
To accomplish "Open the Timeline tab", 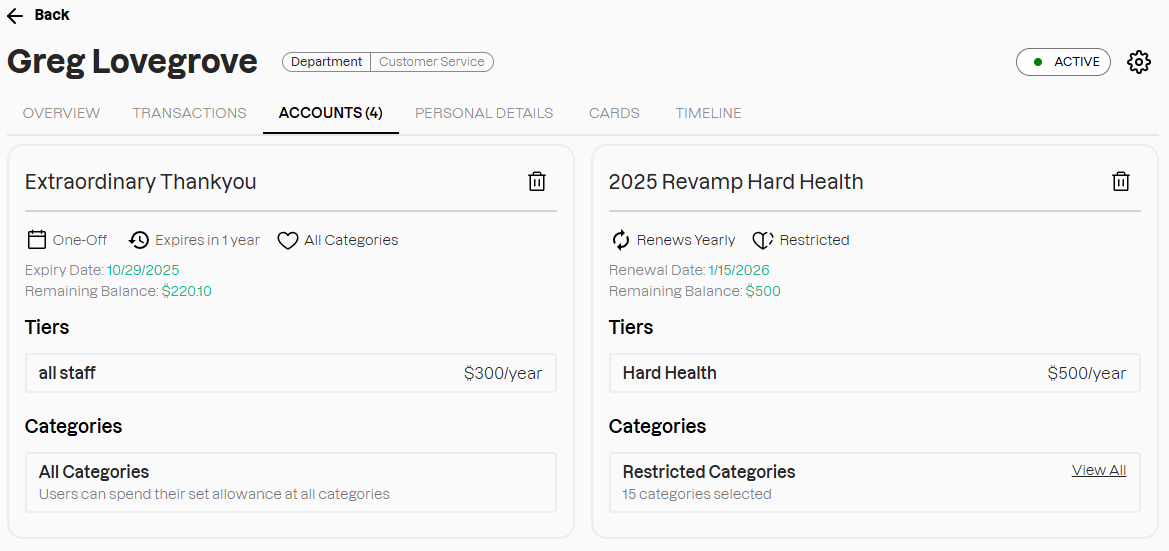I will click(708, 113).
